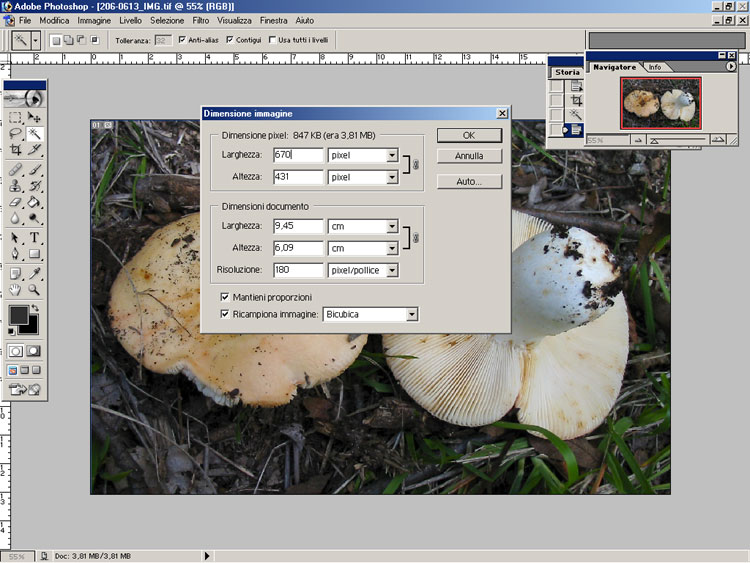Viewport: 750px width, 563px height.
Task: Select the Magic Wand tool in toolbox
Action: [35, 132]
